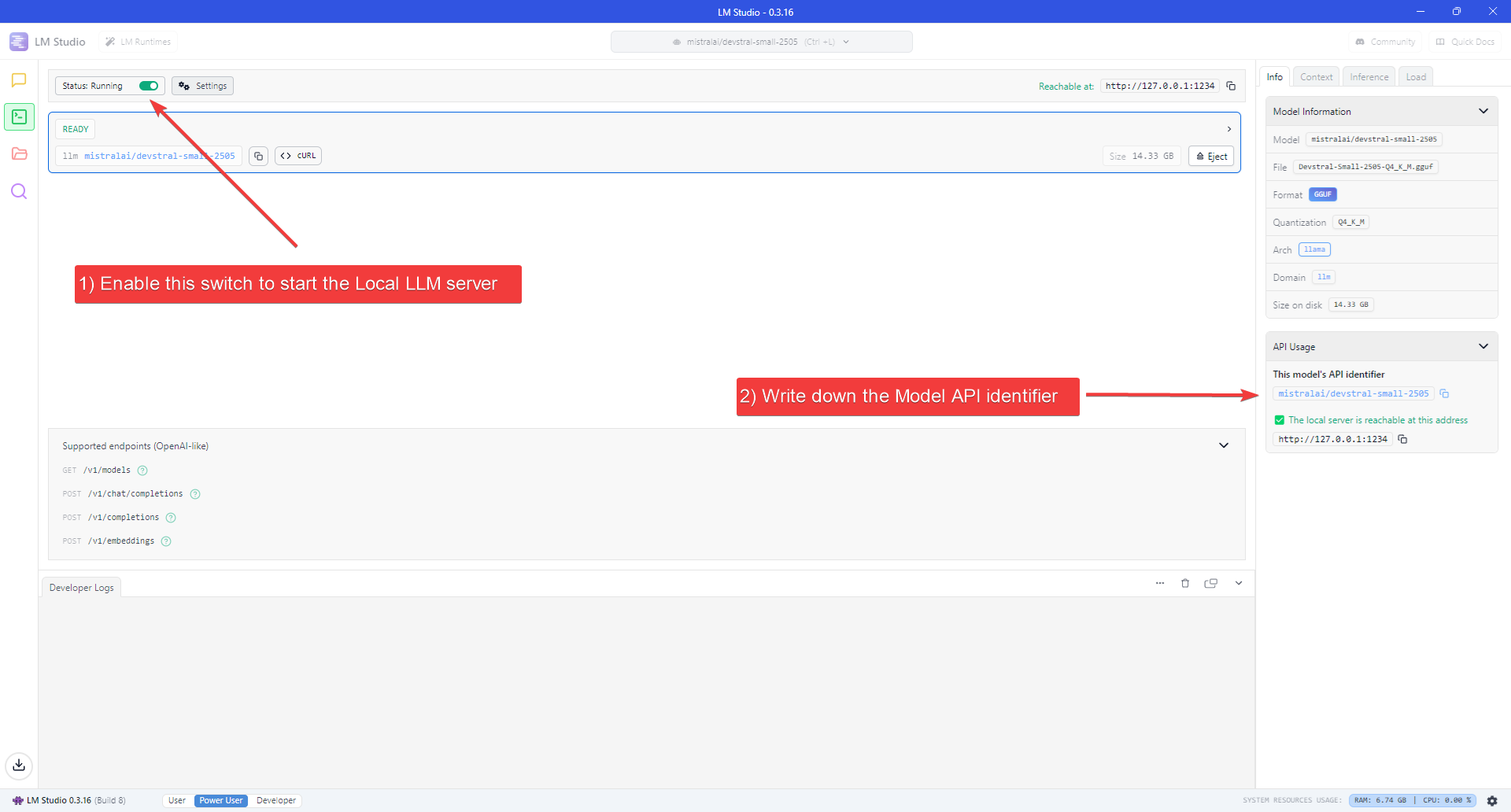This screenshot has height=812, width=1511.
Task: Open the Downloads icon in the sidebar
Action: [x=19, y=765]
